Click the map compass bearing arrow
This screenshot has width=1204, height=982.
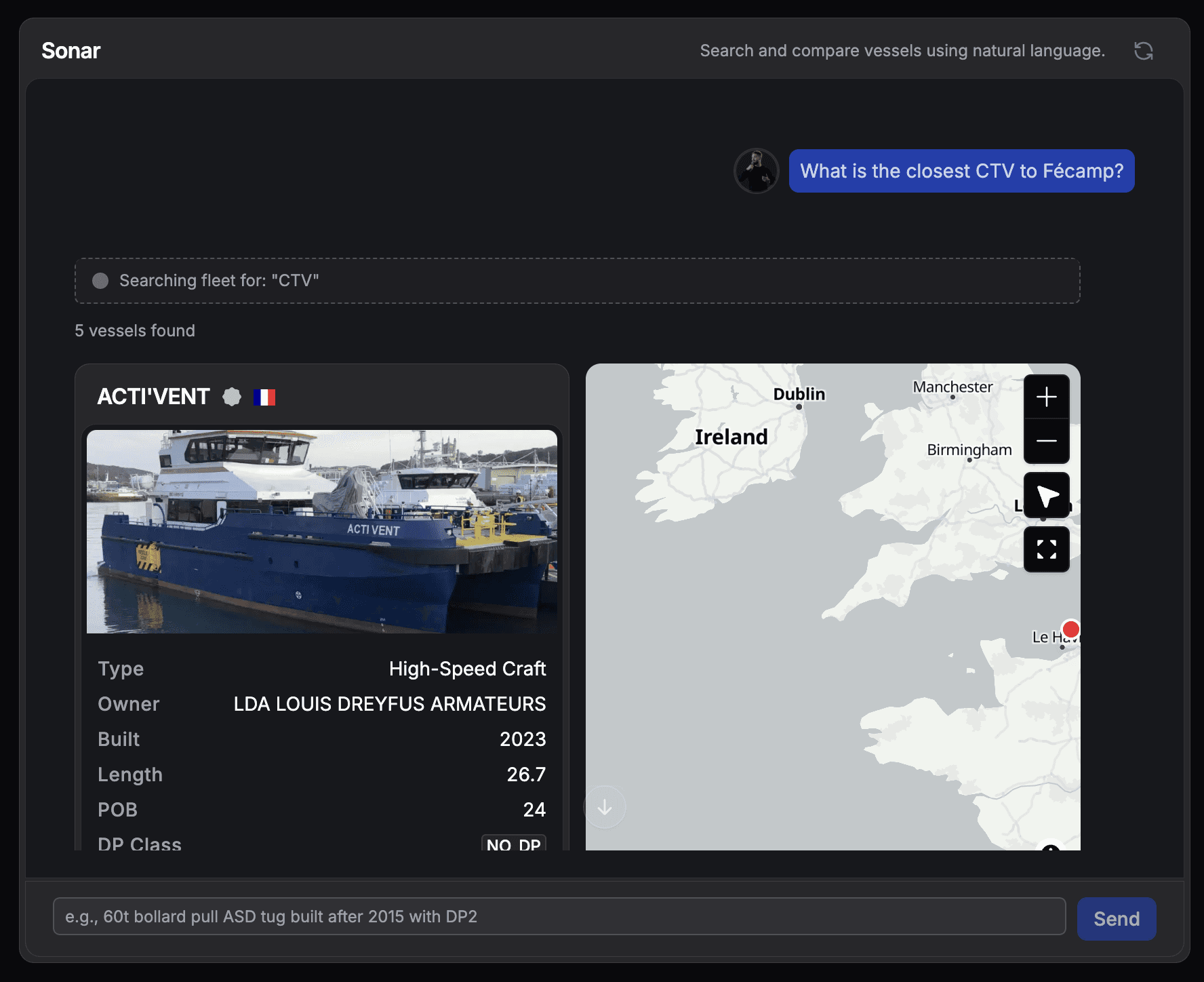(x=1047, y=495)
